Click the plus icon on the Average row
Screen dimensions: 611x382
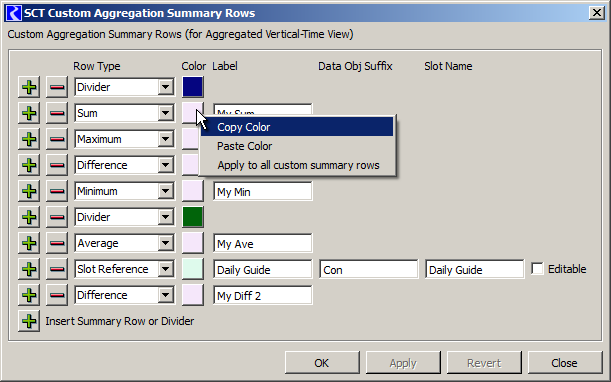[x=29, y=243]
